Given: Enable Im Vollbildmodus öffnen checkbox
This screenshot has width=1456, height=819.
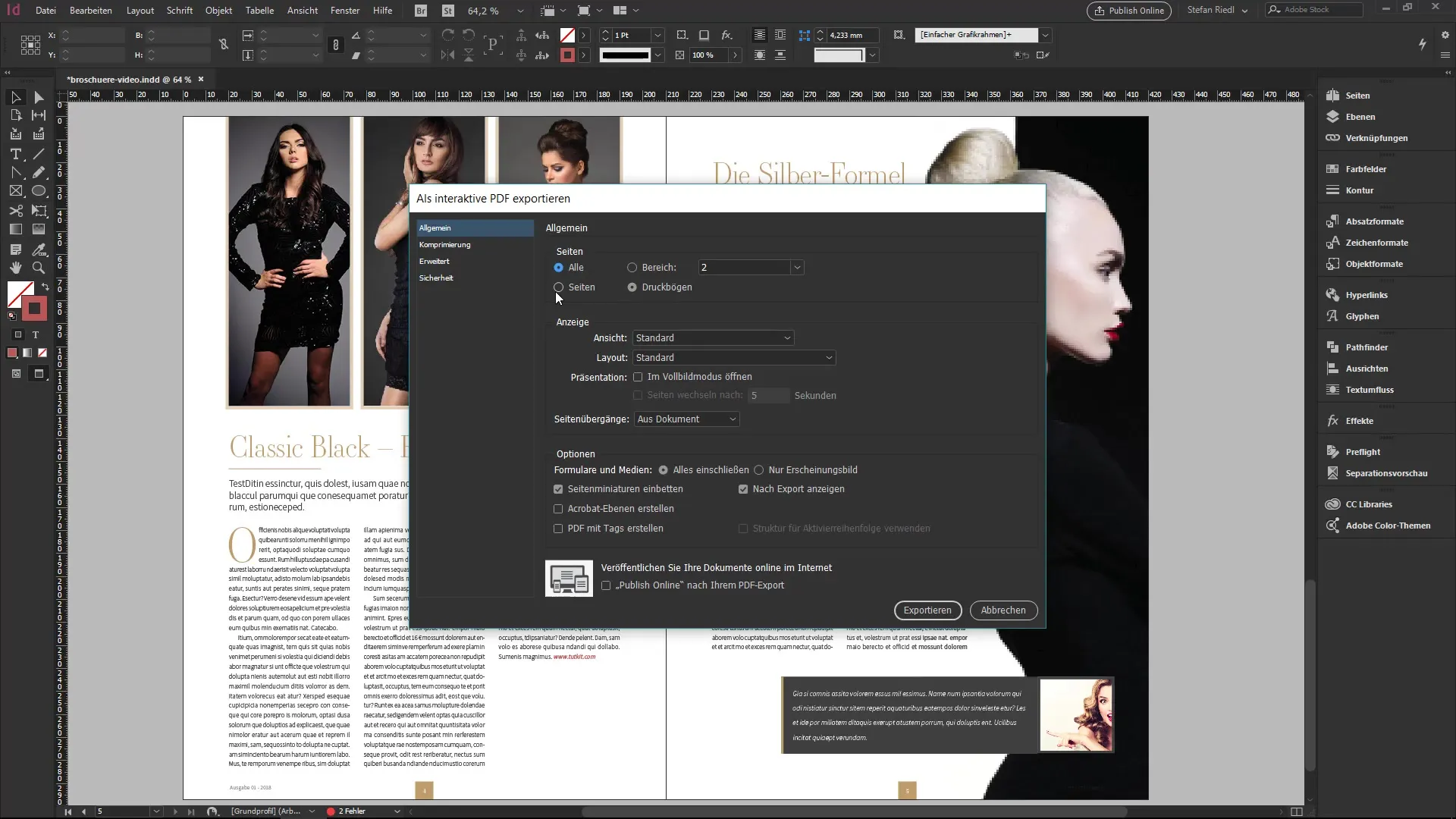Looking at the screenshot, I should pyautogui.click(x=638, y=377).
